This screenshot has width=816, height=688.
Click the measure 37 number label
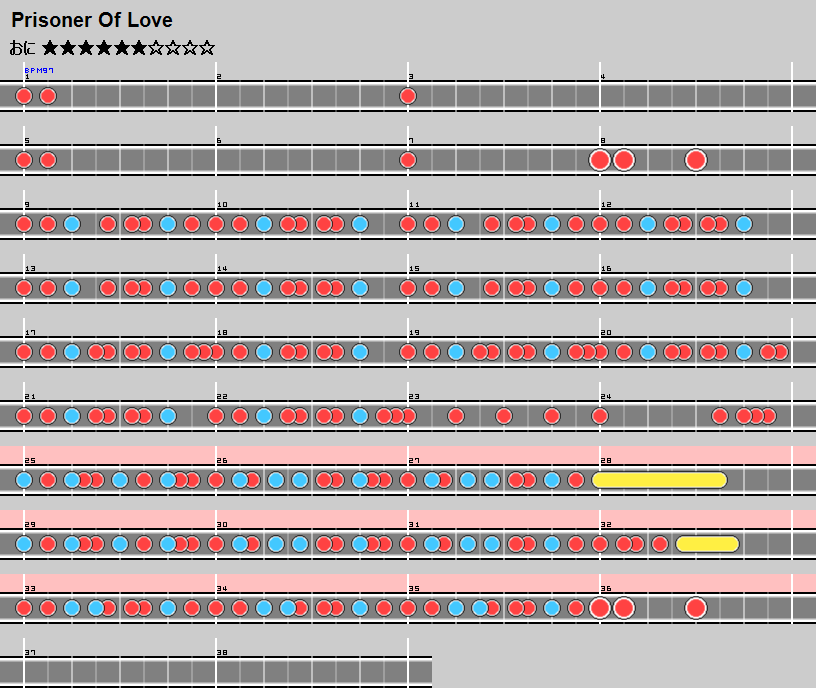30,652
